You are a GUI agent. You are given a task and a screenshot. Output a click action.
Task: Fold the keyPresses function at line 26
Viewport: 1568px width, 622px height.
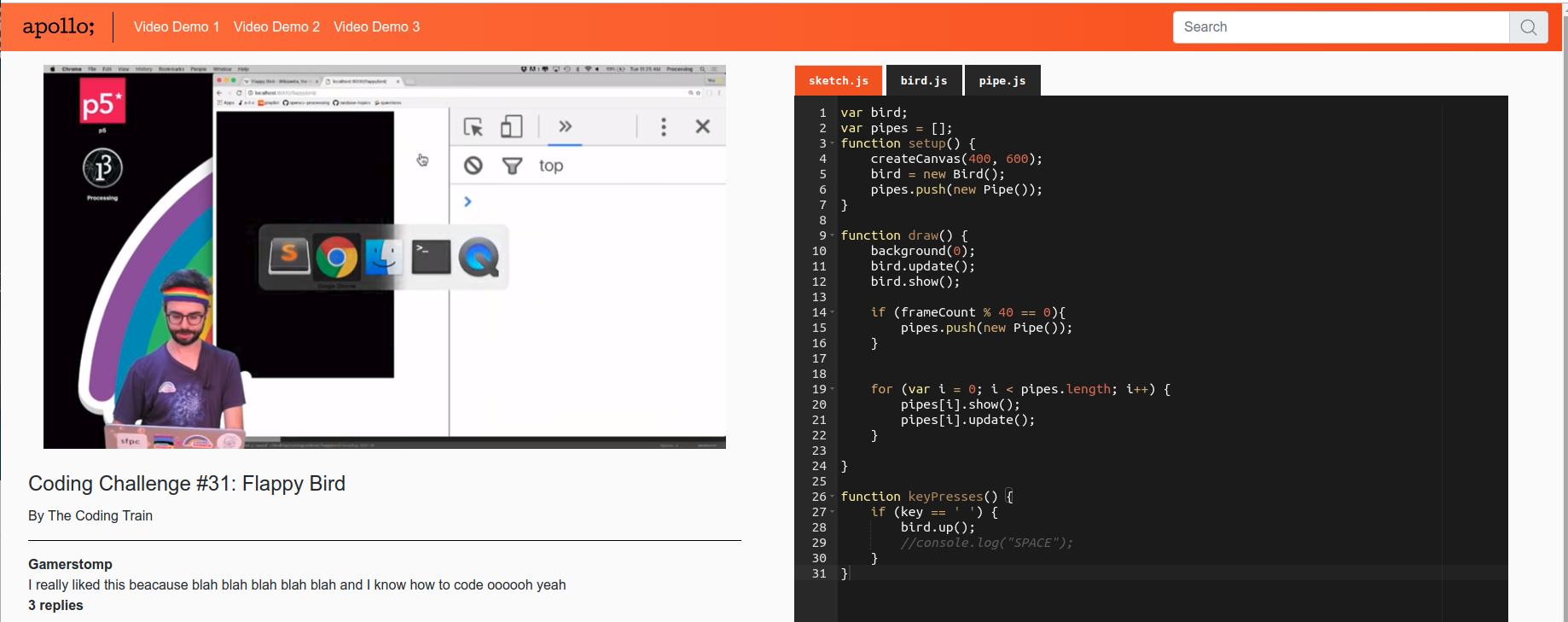coord(833,497)
